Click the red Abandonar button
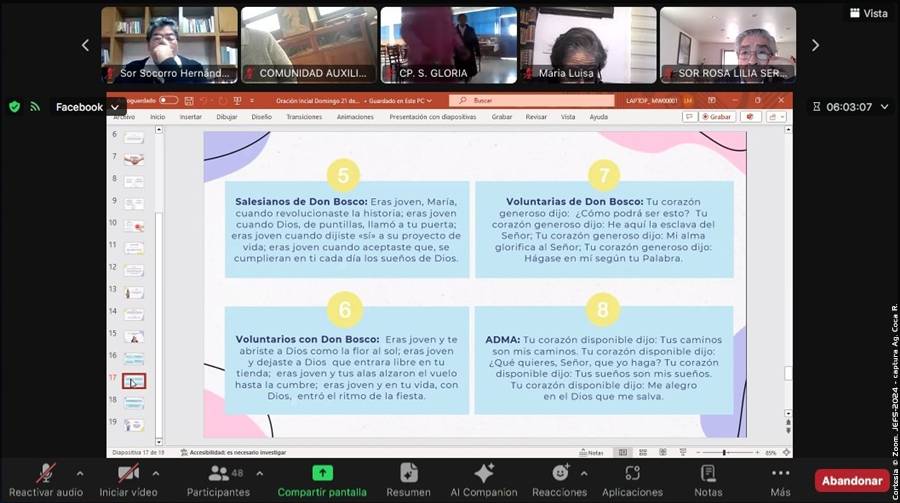 click(852, 481)
